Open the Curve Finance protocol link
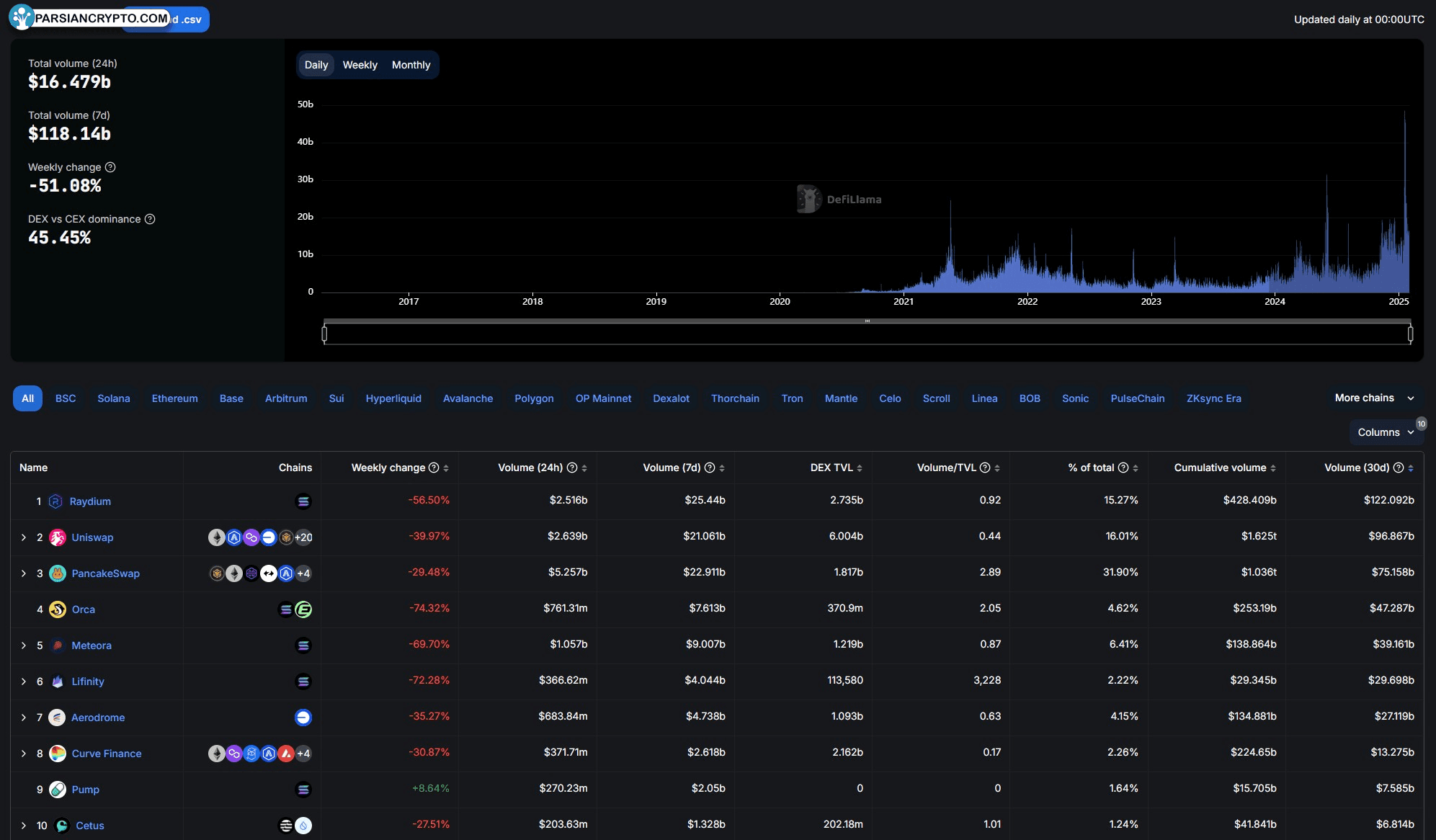This screenshot has width=1436, height=840. click(x=107, y=754)
